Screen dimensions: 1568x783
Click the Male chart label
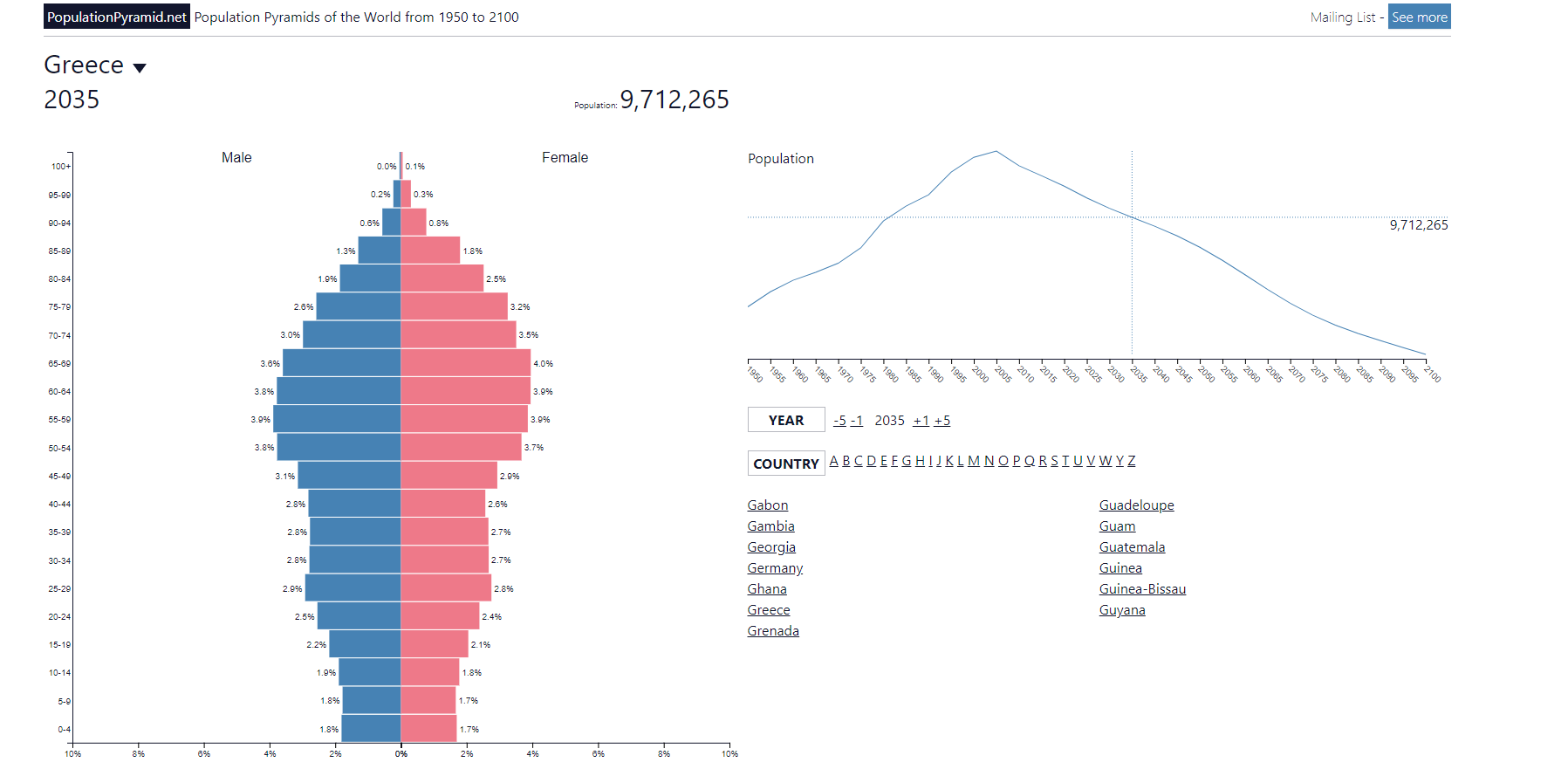[236, 158]
